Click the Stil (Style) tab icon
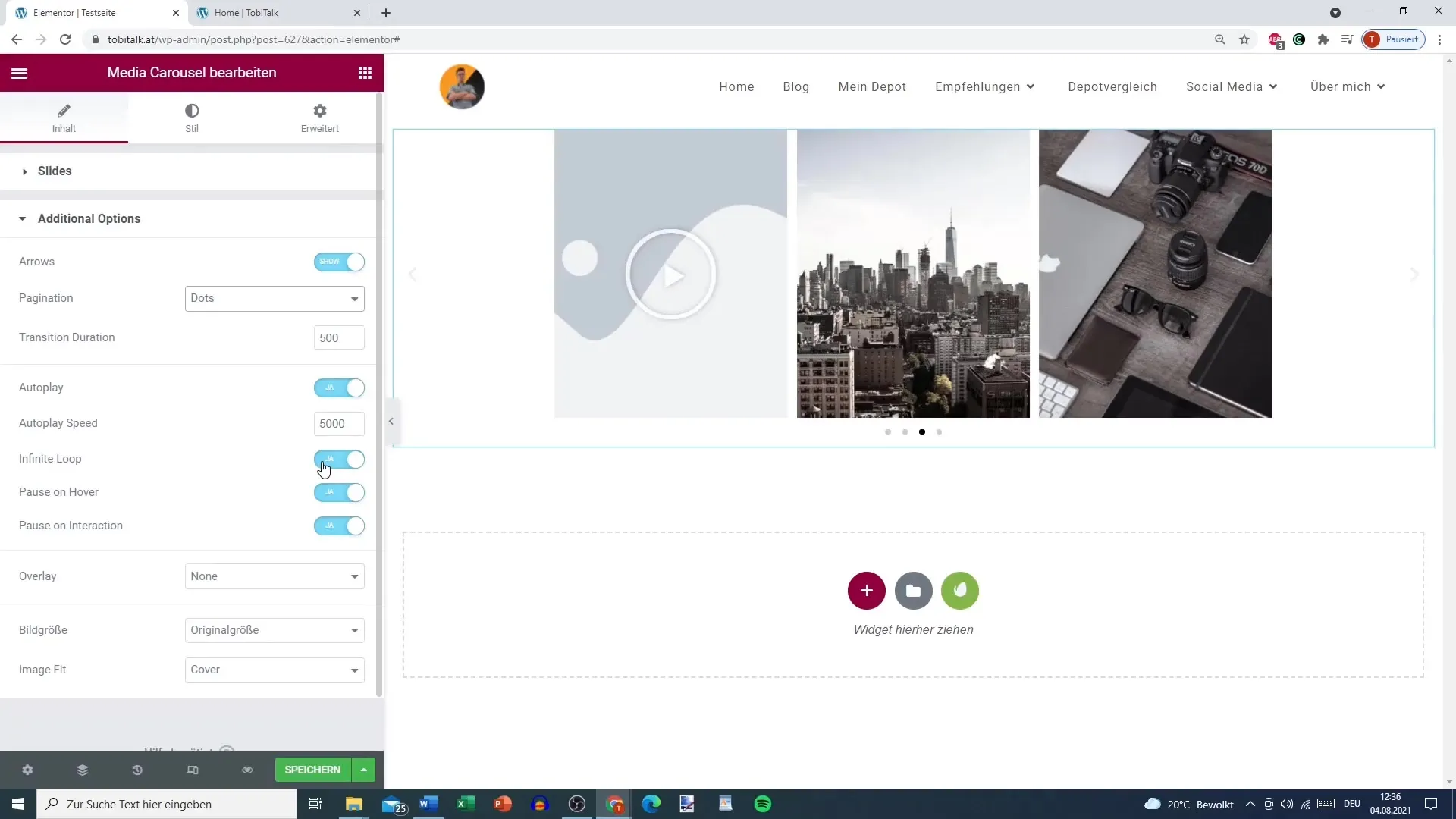 click(192, 111)
